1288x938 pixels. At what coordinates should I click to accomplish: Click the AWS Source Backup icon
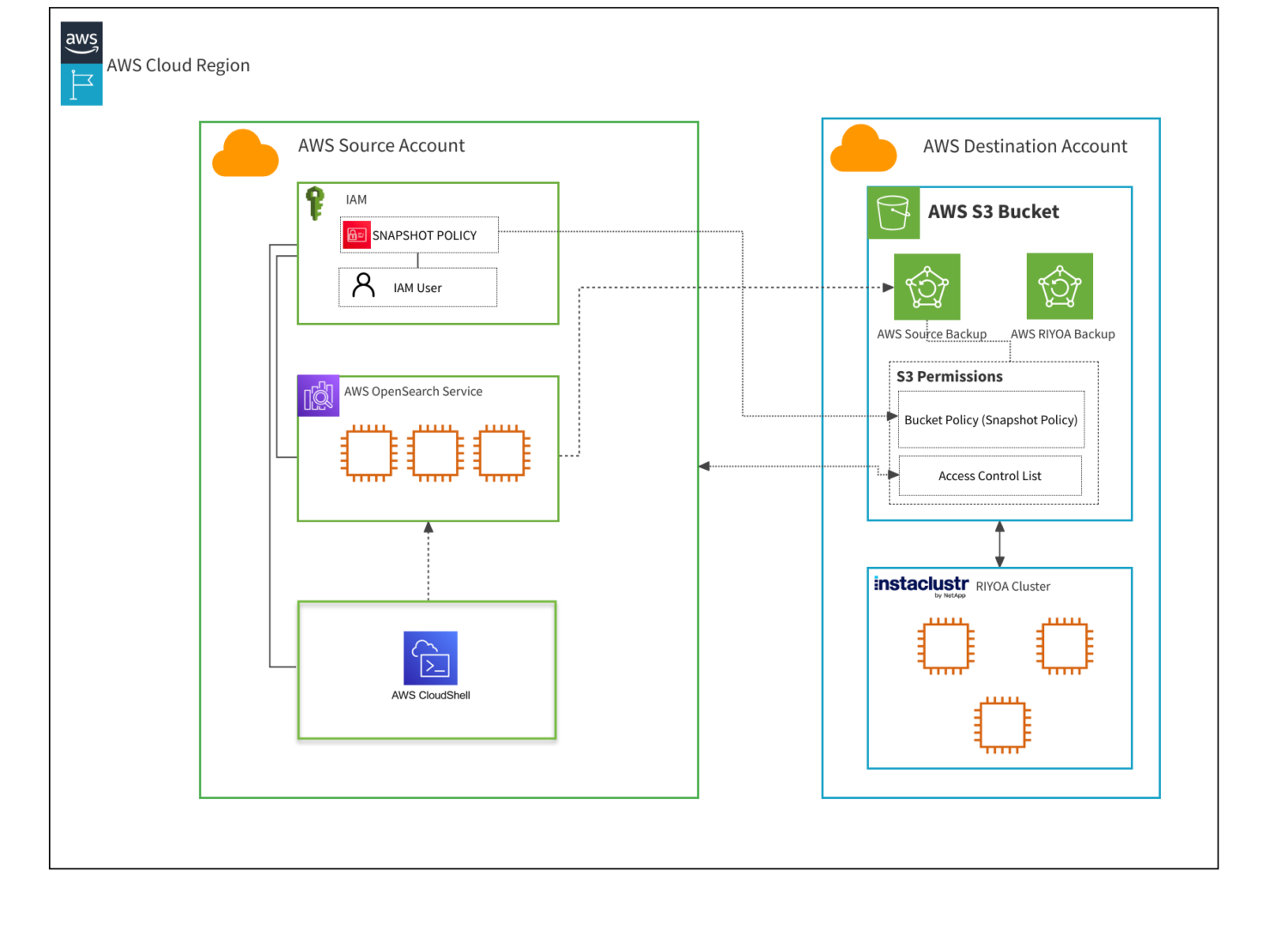[927, 287]
